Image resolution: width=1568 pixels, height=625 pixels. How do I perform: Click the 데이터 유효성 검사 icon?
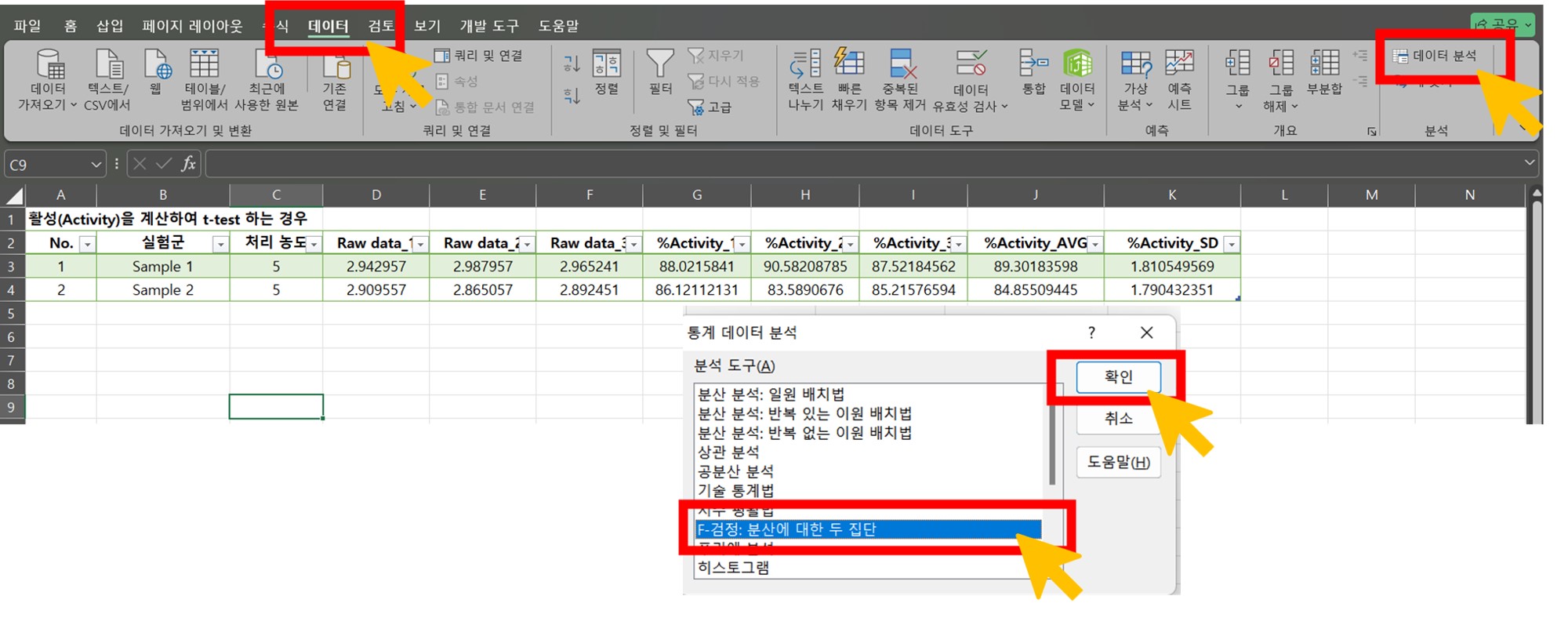[971, 79]
